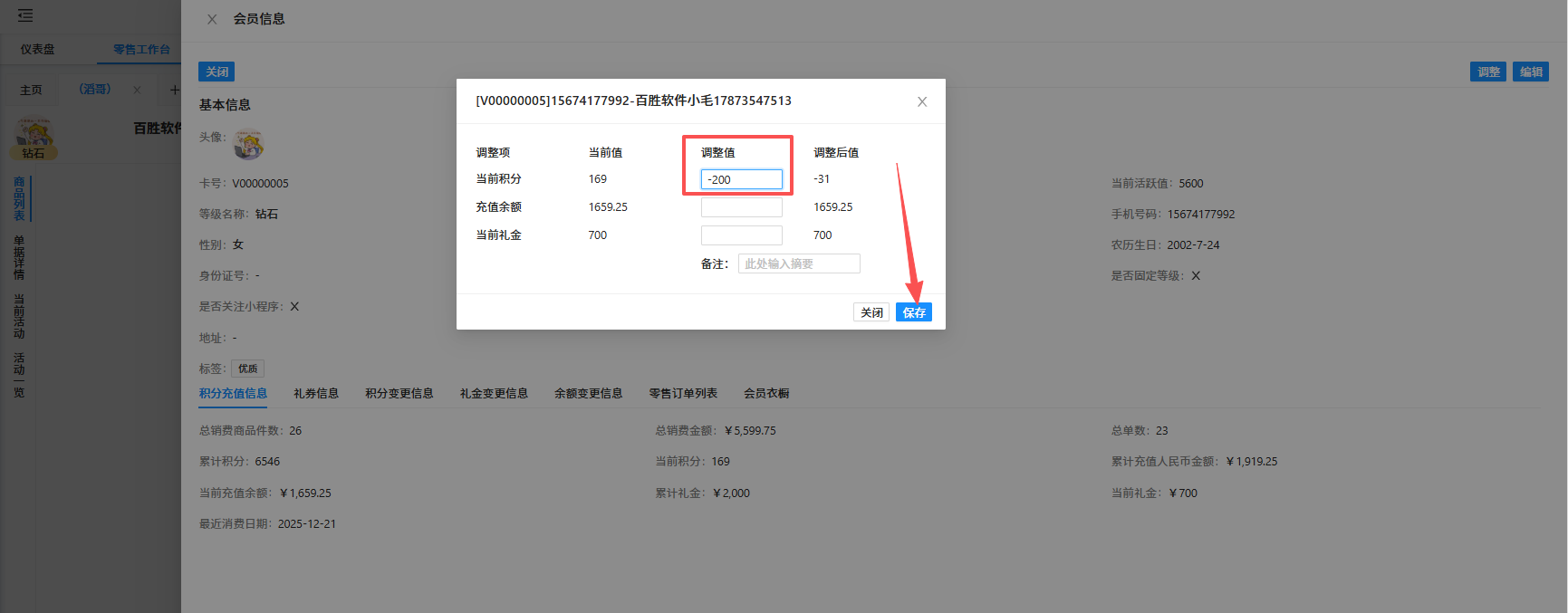Viewport: 1568px width, 613px height.
Task: Close the 会员信息 panel with X
Action: click(212, 19)
